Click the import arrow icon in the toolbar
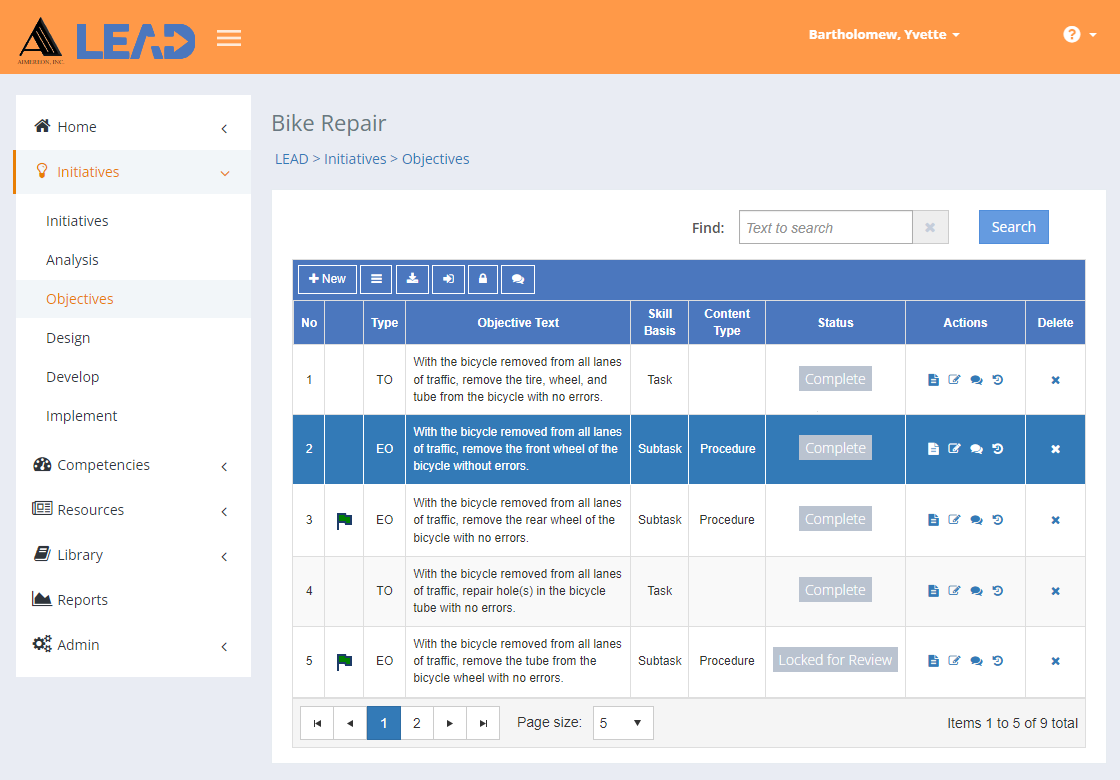Image resolution: width=1120 pixels, height=780 pixels. tap(448, 279)
